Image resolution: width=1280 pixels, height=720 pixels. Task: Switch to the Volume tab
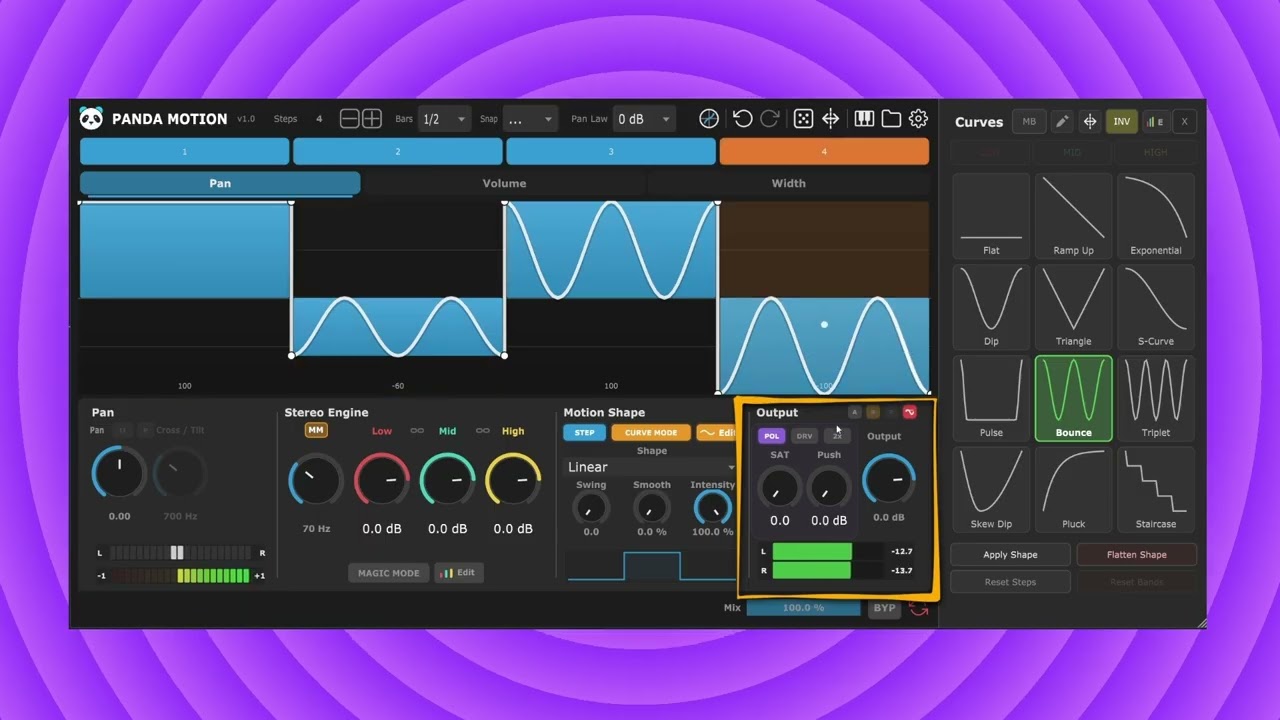504,183
